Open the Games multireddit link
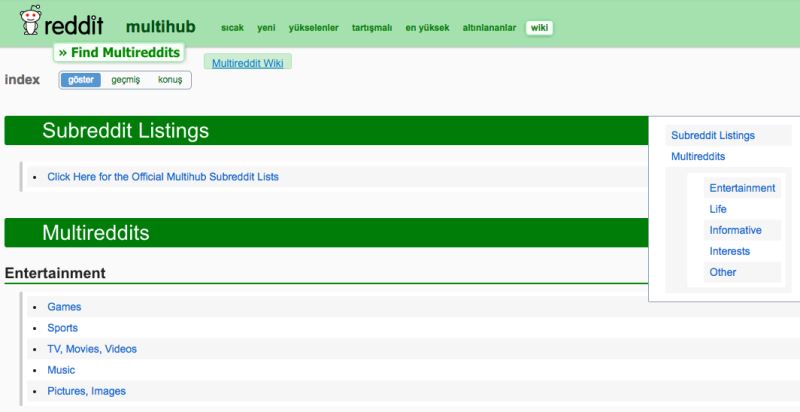Viewport: 800px width, 412px height. (64, 307)
